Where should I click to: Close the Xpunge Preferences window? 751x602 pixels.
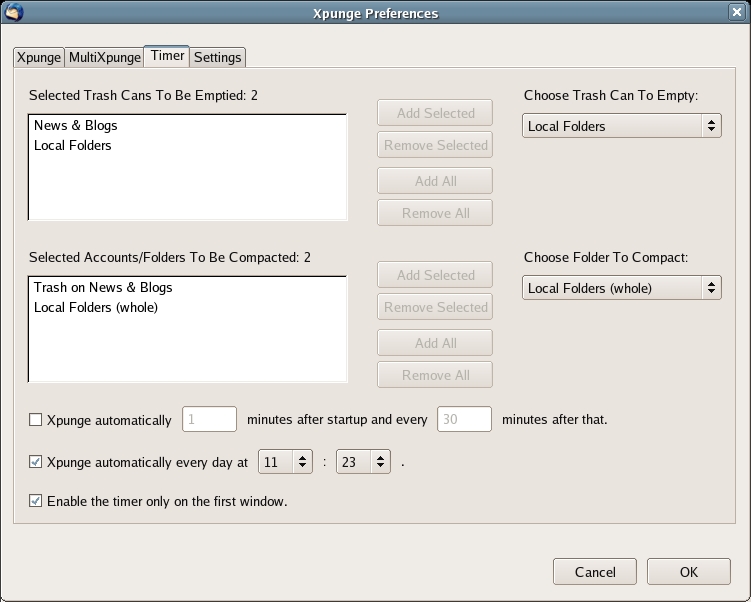pyautogui.click(x=737, y=12)
